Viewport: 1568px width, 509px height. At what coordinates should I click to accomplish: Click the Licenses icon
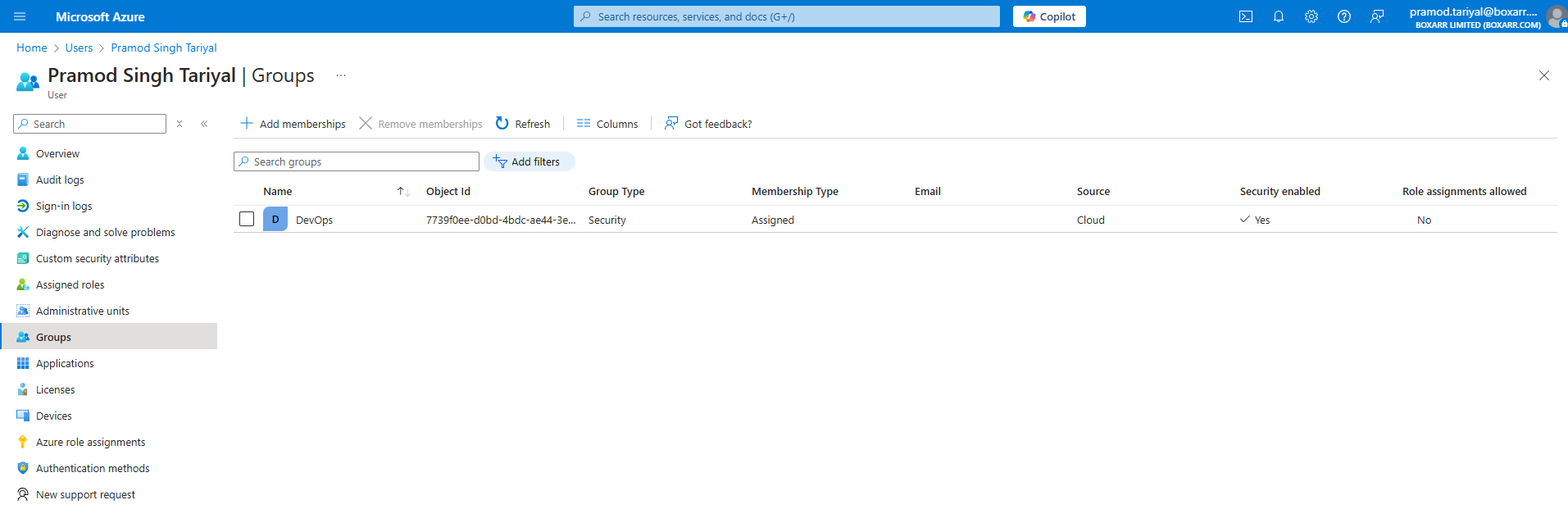[23, 389]
